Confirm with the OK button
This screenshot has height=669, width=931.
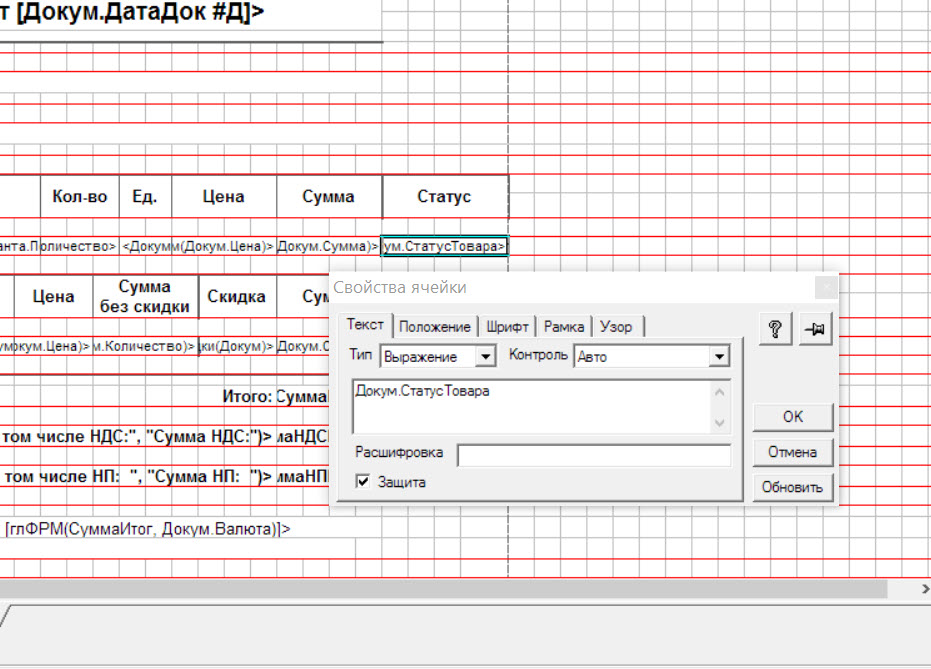tap(793, 417)
